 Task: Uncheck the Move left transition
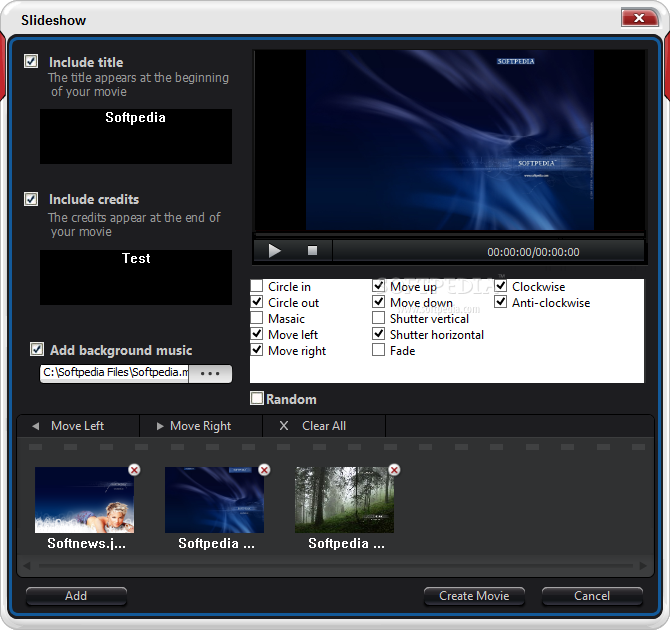(257, 334)
